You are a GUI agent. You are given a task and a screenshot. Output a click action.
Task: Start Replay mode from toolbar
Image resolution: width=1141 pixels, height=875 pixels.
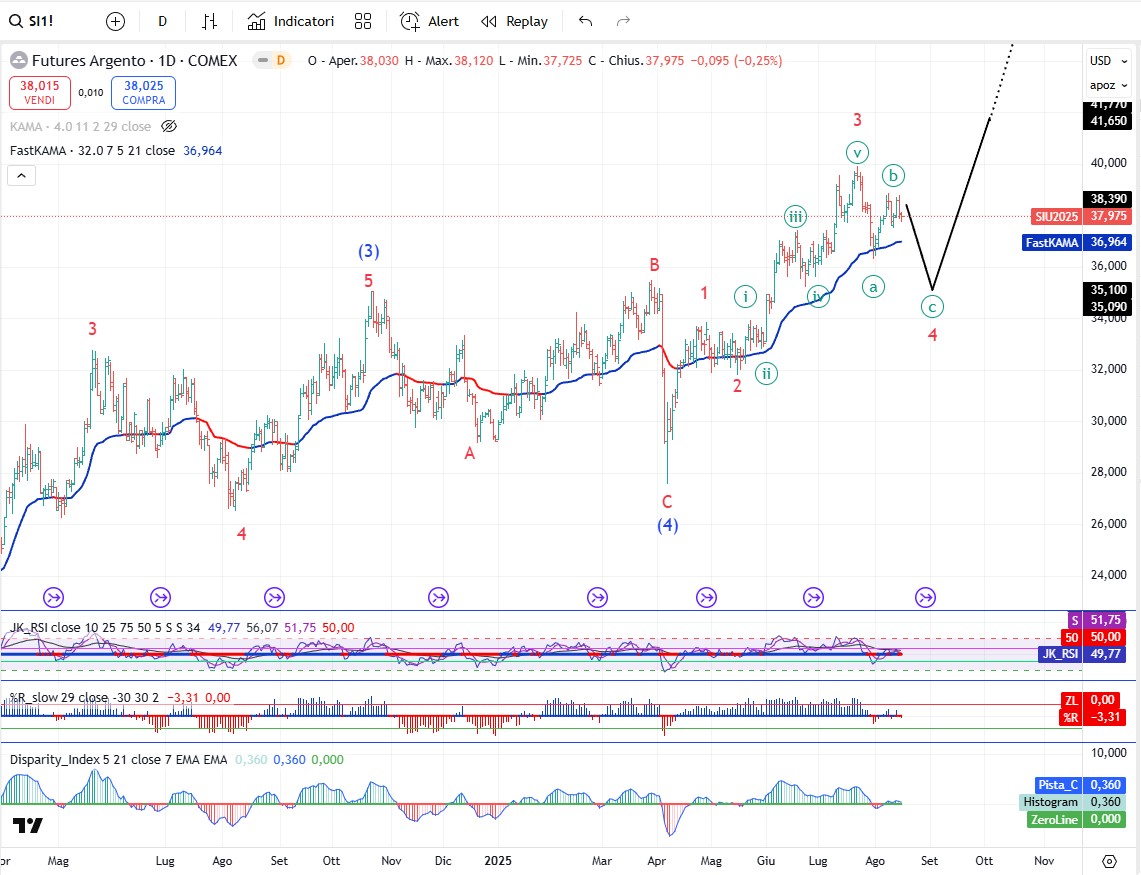(514, 21)
